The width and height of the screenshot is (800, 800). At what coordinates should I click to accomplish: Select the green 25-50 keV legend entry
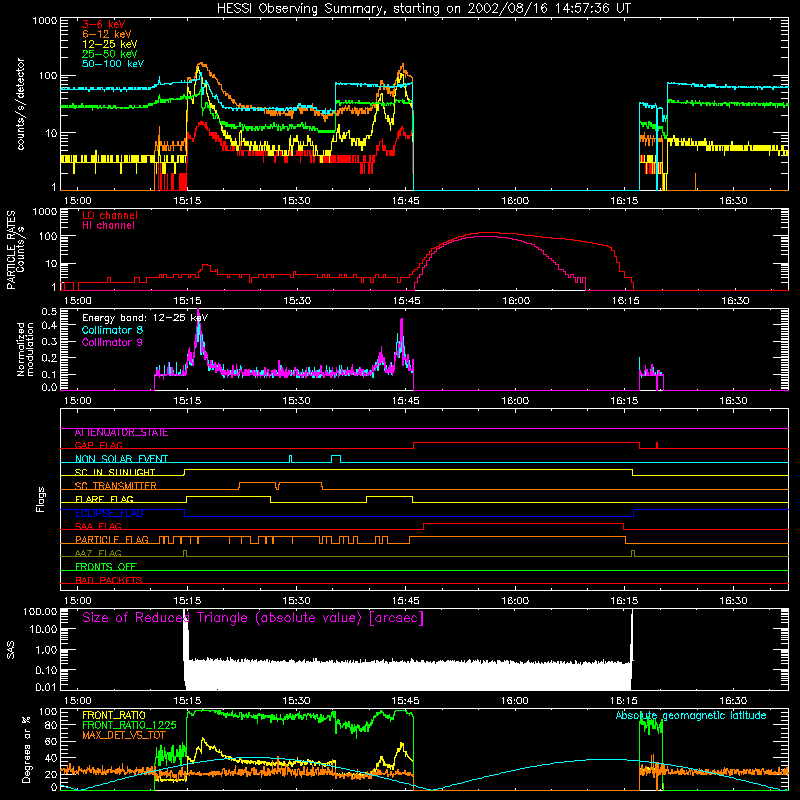coord(110,54)
